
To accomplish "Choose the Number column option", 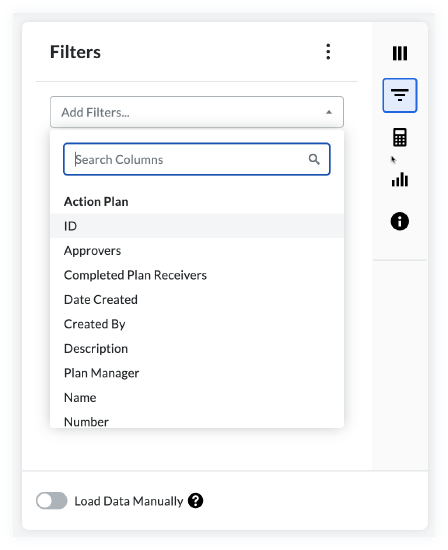I will pos(197,420).
